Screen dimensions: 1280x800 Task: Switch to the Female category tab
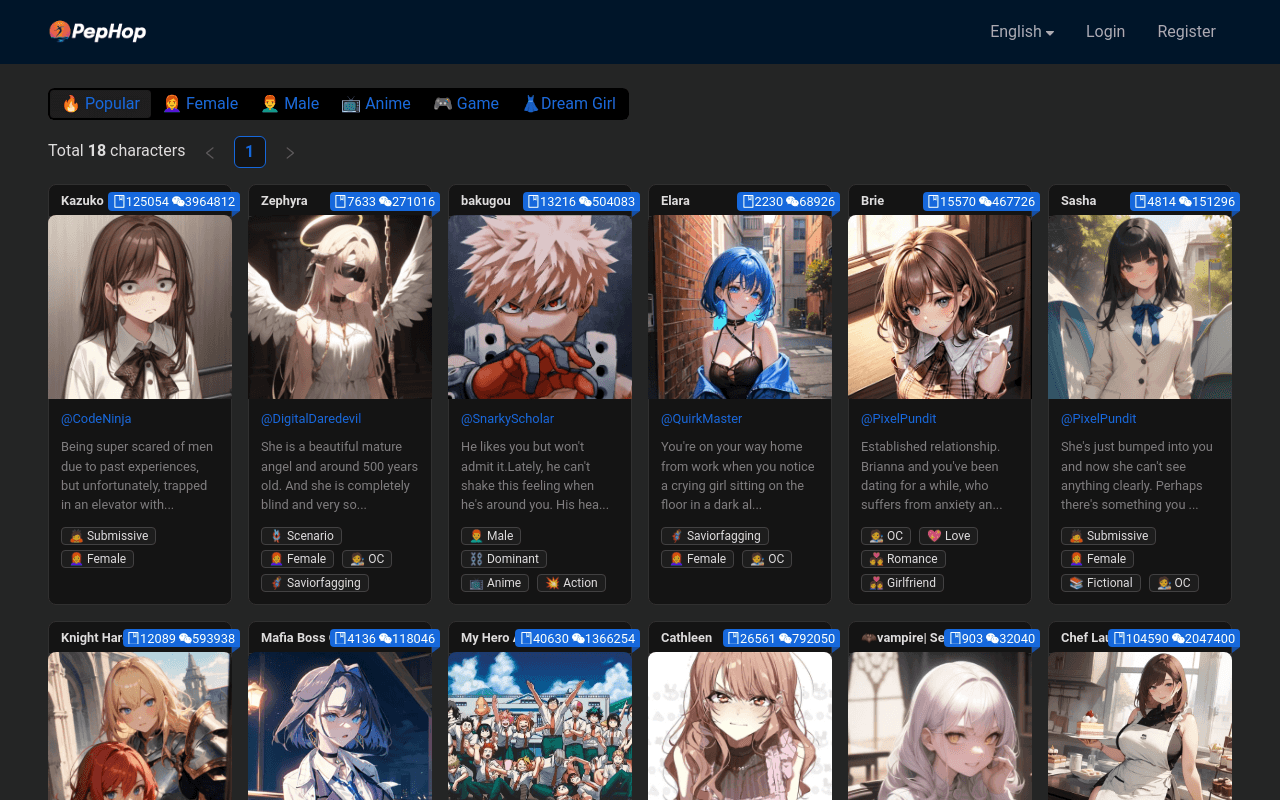(200, 104)
